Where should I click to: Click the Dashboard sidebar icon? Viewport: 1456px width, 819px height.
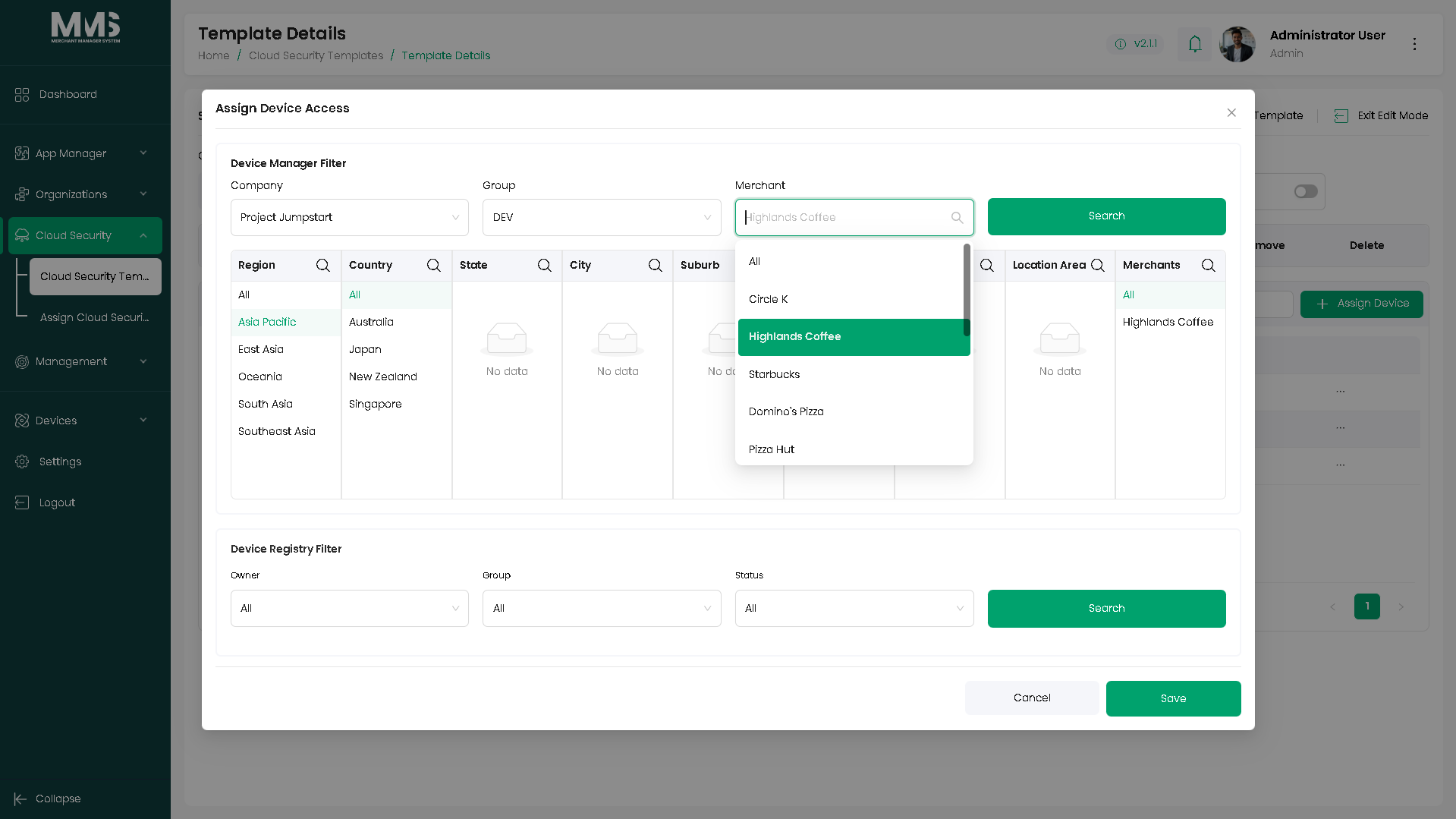pyautogui.click(x=22, y=94)
